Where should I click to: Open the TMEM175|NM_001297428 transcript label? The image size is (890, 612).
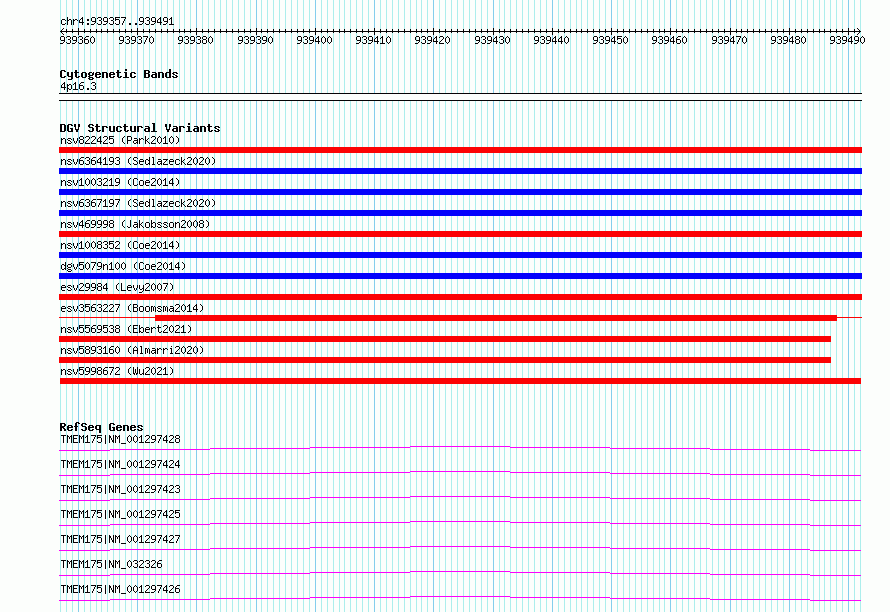click(120, 439)
